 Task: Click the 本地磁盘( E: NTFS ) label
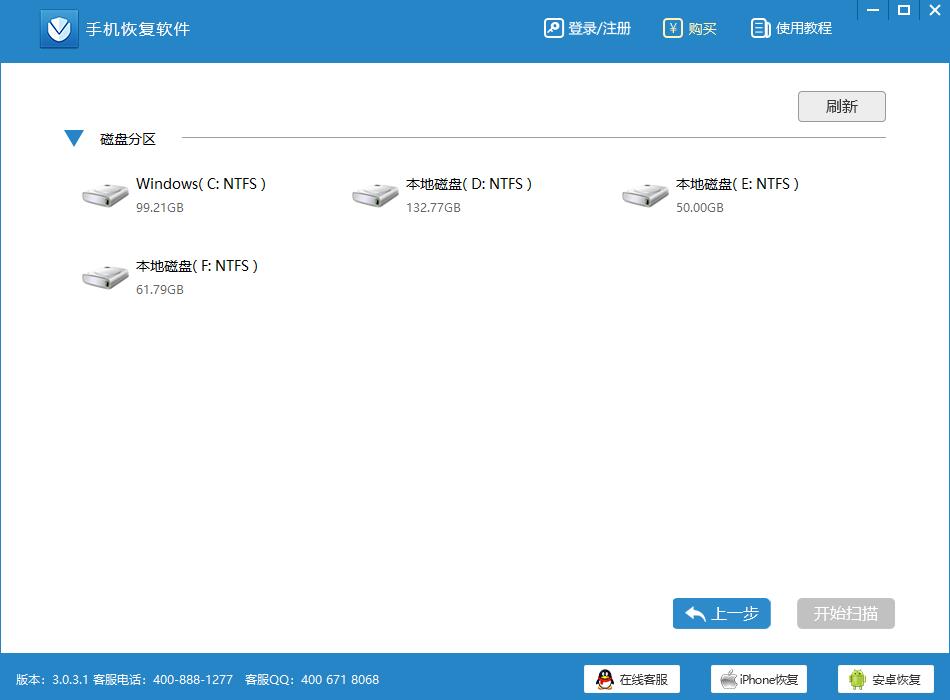point(737,184)
